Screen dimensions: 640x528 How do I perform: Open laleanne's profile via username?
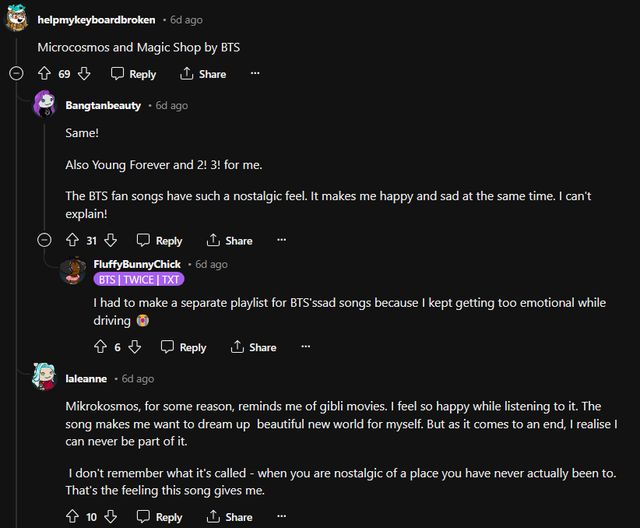pyautogui.click(x=86, y=379)
